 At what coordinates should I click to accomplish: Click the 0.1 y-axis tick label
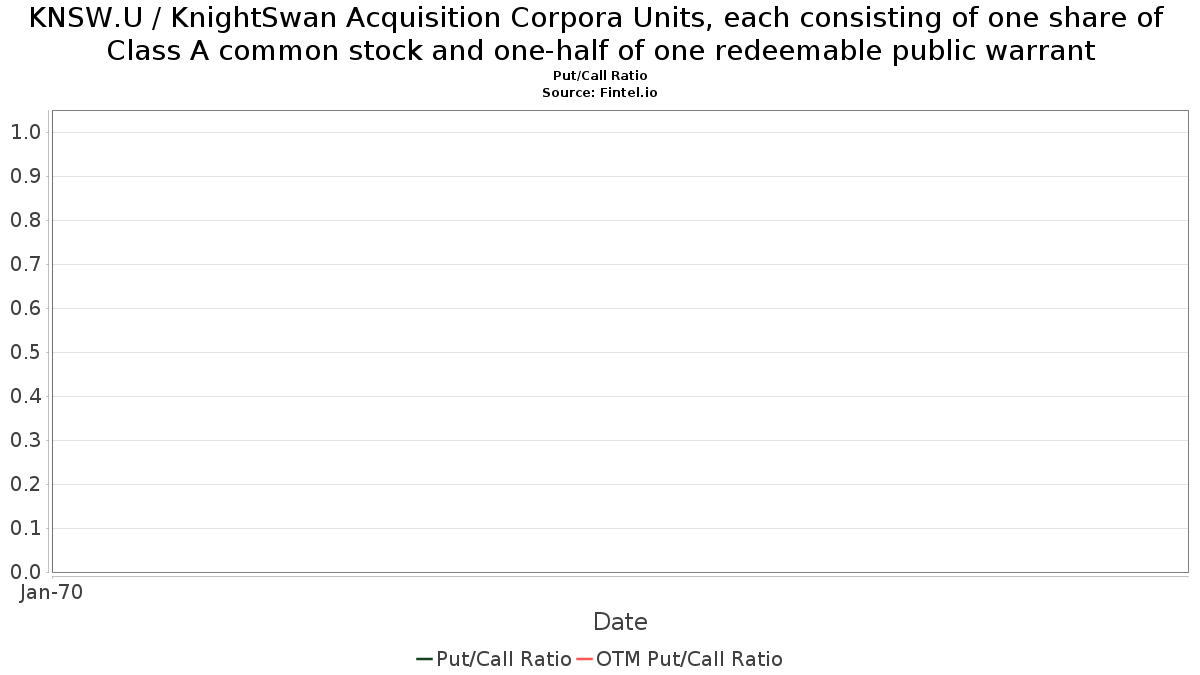click(25, 528)
